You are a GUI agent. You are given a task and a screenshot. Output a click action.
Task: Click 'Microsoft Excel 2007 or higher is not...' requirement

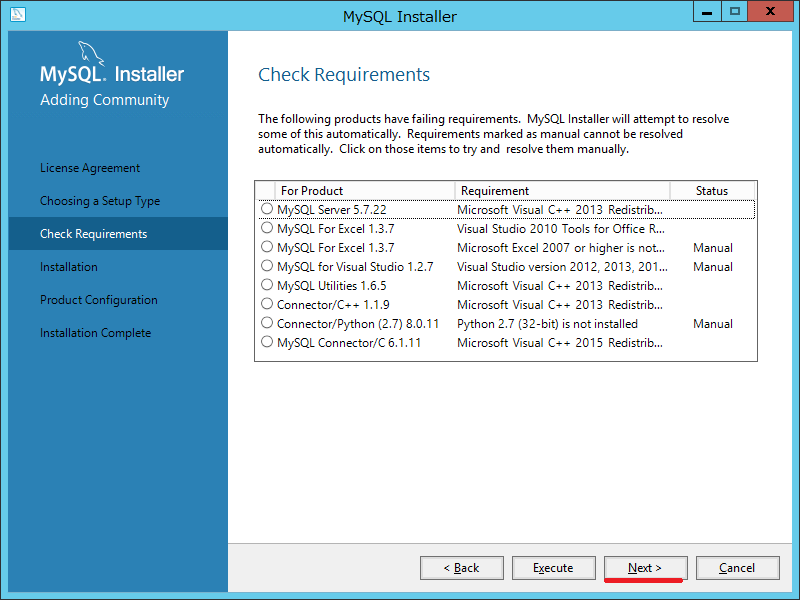point(561,248)
